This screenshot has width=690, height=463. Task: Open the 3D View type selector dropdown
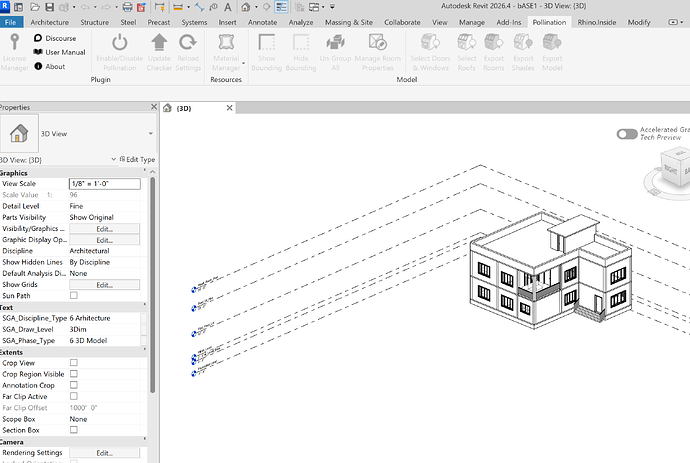pyautogui.click(x=149, y=132)
